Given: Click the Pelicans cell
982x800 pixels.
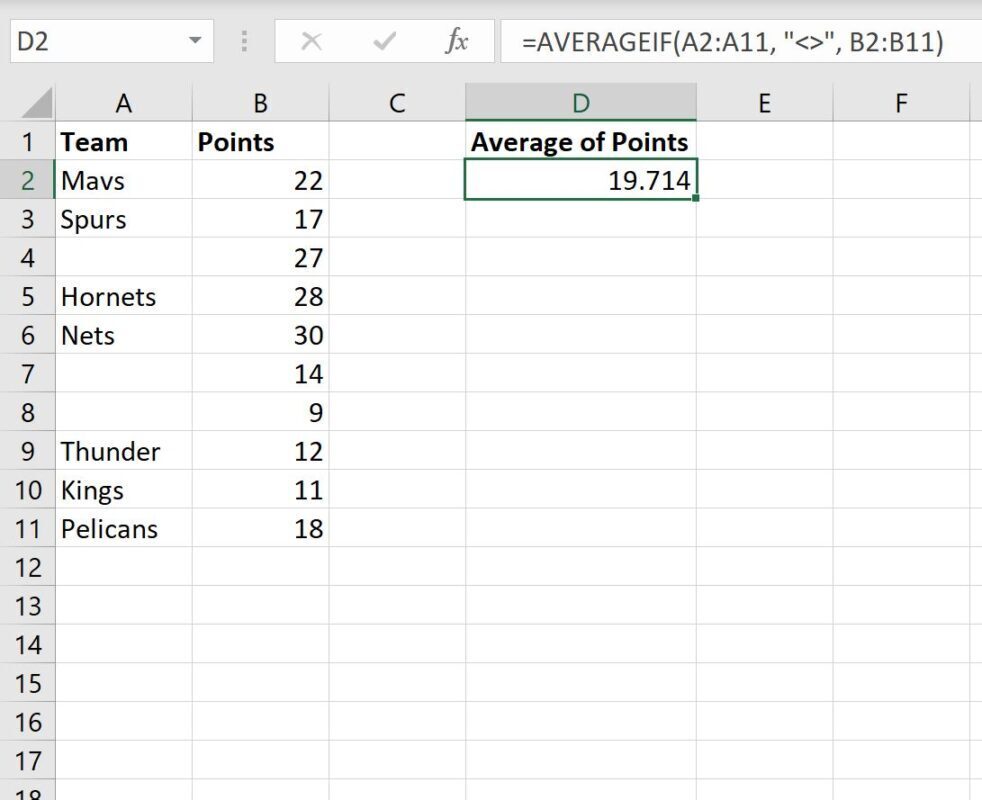Looking at the screenshot, I should click(x=123, y=529).
